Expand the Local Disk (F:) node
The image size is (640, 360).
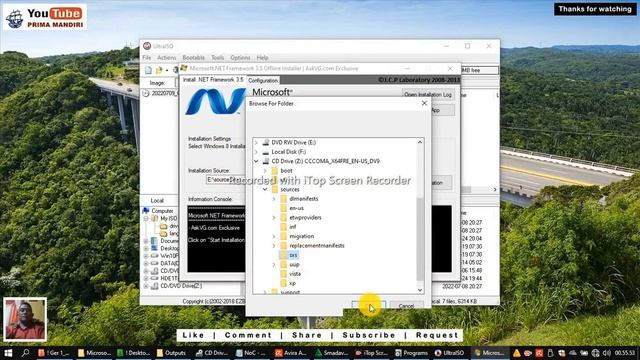click(256, 152)
